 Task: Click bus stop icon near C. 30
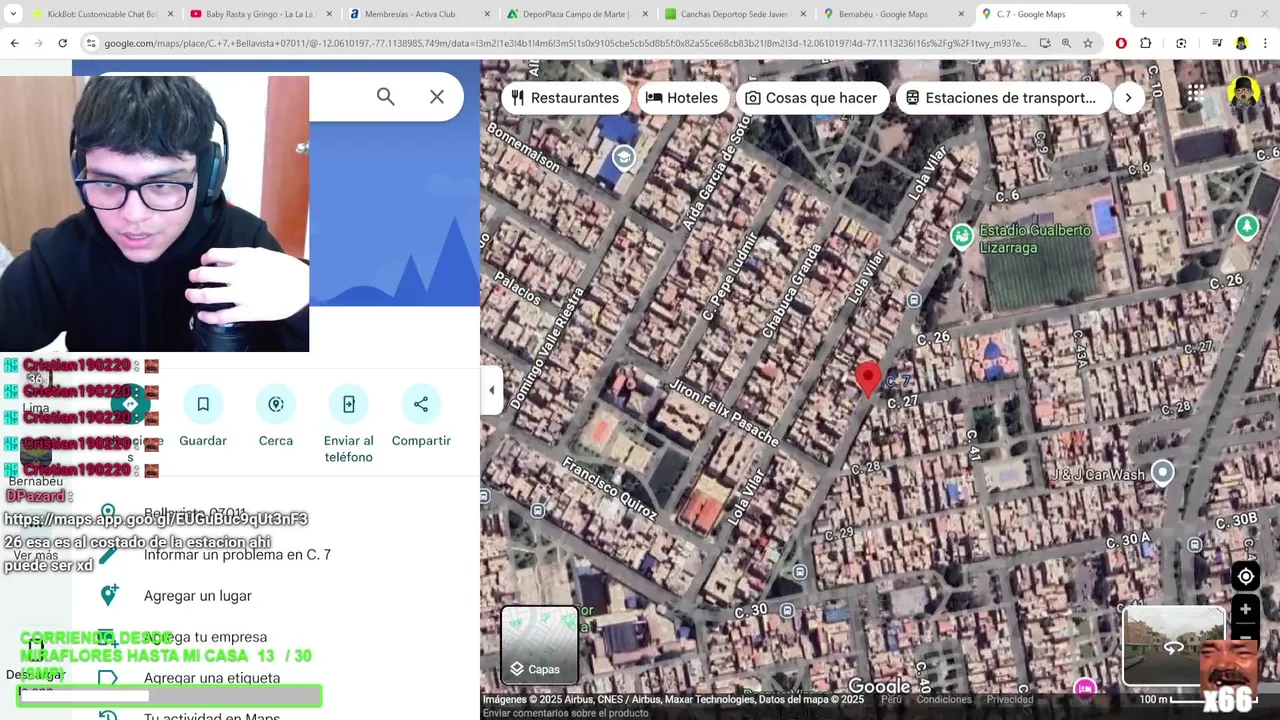pyautogui.click(x=787, y=610)
